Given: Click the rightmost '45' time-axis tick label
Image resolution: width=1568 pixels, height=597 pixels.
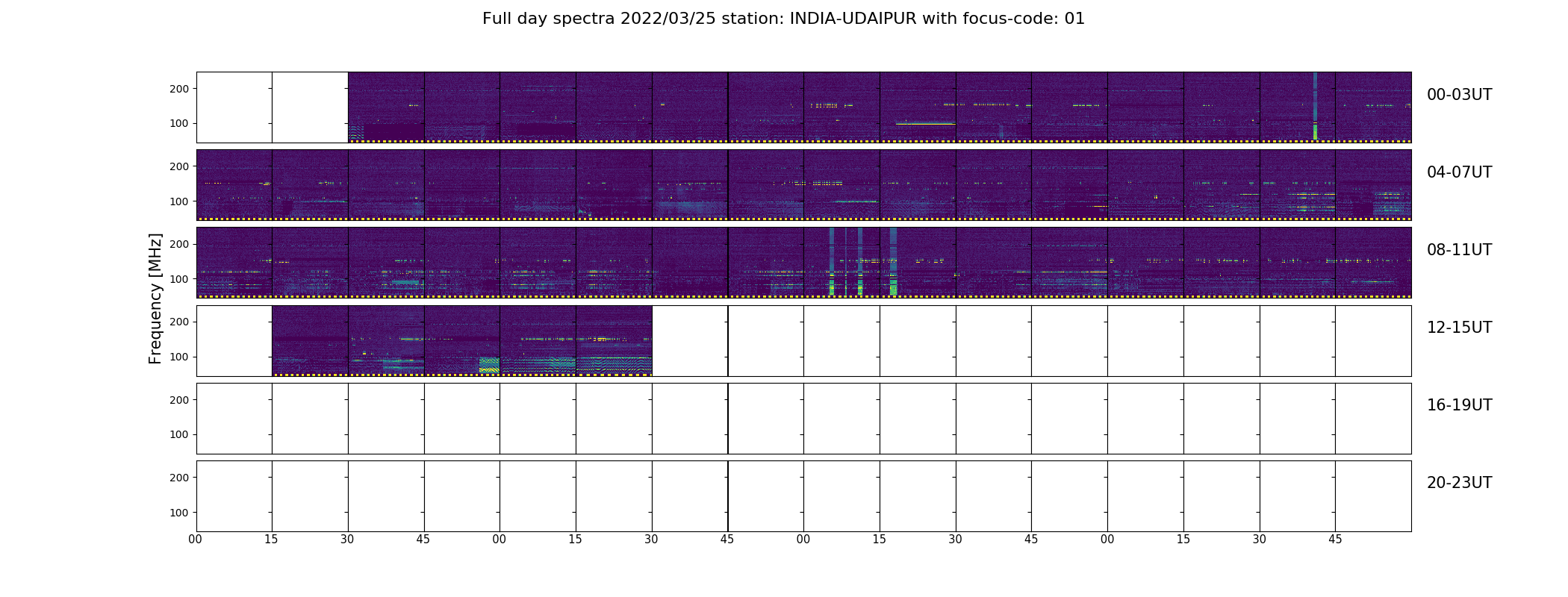Looking at the screenshot, I should pos(1335,540).
